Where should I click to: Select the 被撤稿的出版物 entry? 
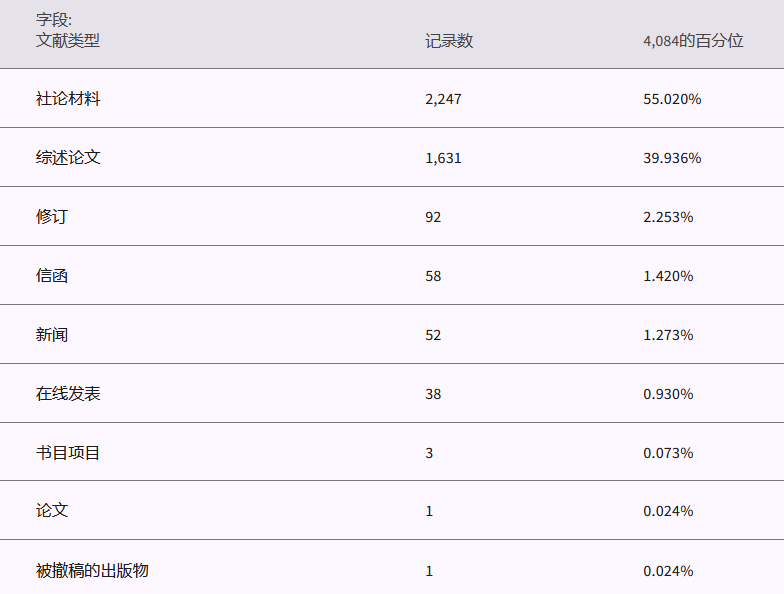click(x=92, y=570)
